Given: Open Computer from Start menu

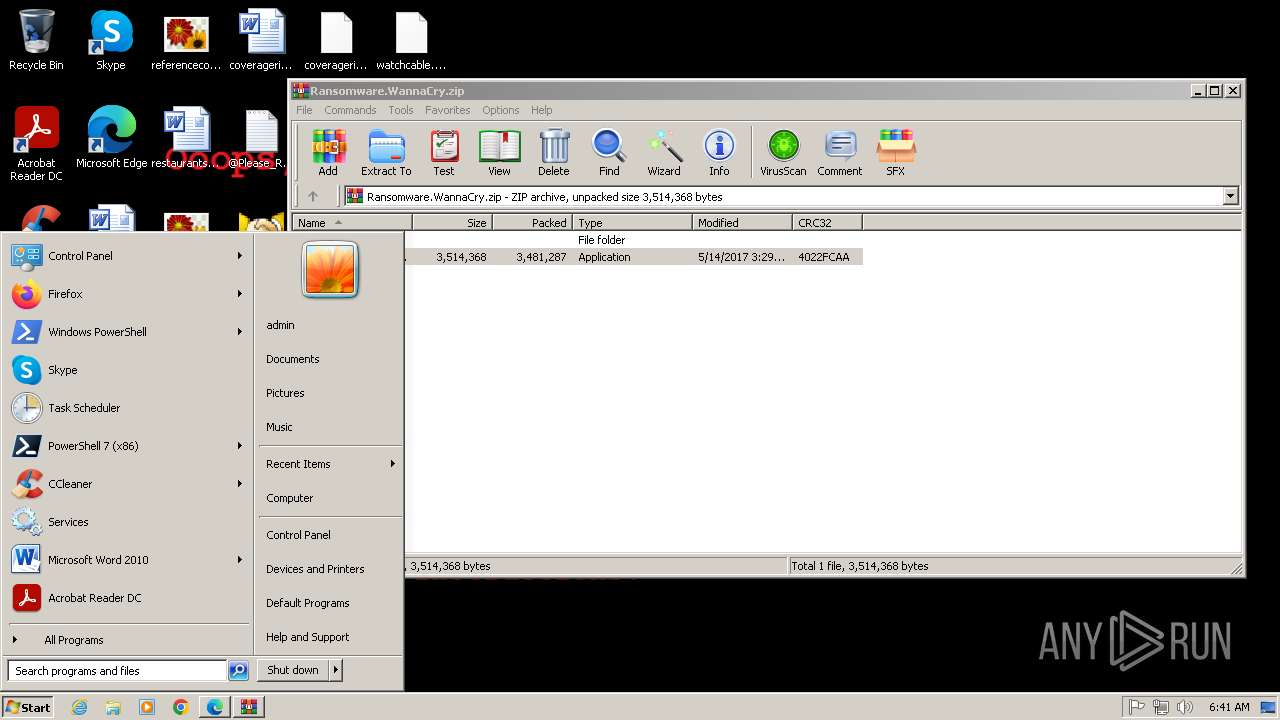Looking at the screenshot, I should click(x=290, y=498).
